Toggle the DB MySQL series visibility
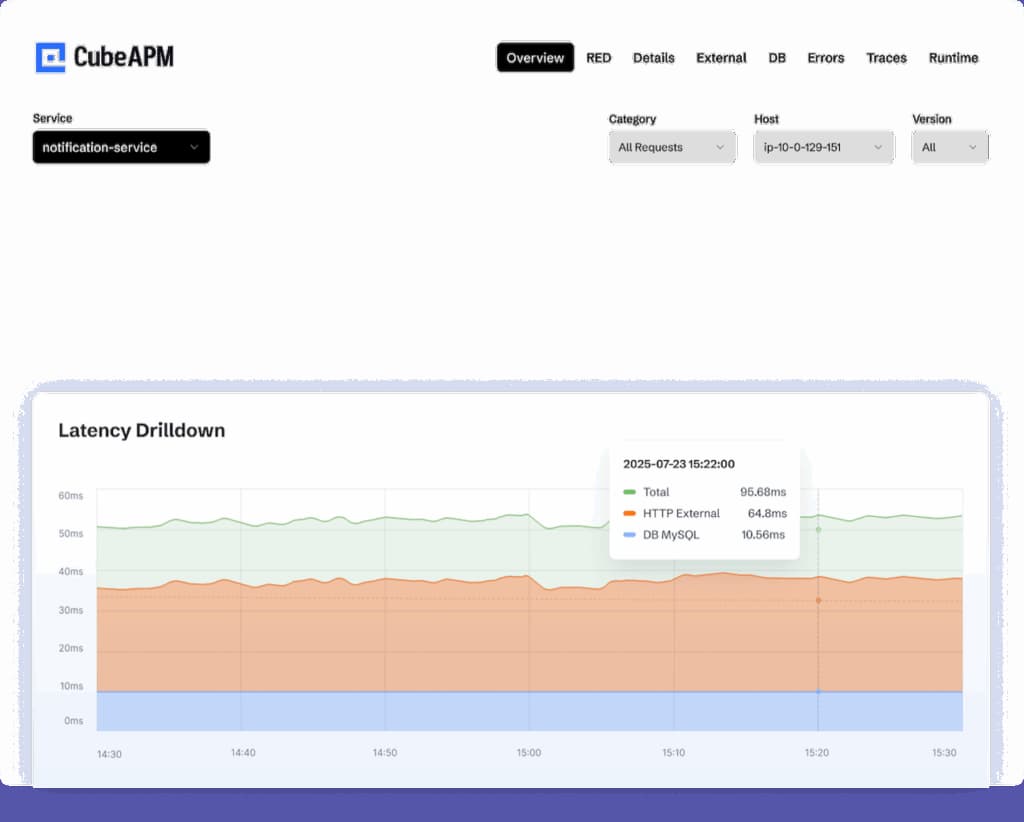 (672, 535)
